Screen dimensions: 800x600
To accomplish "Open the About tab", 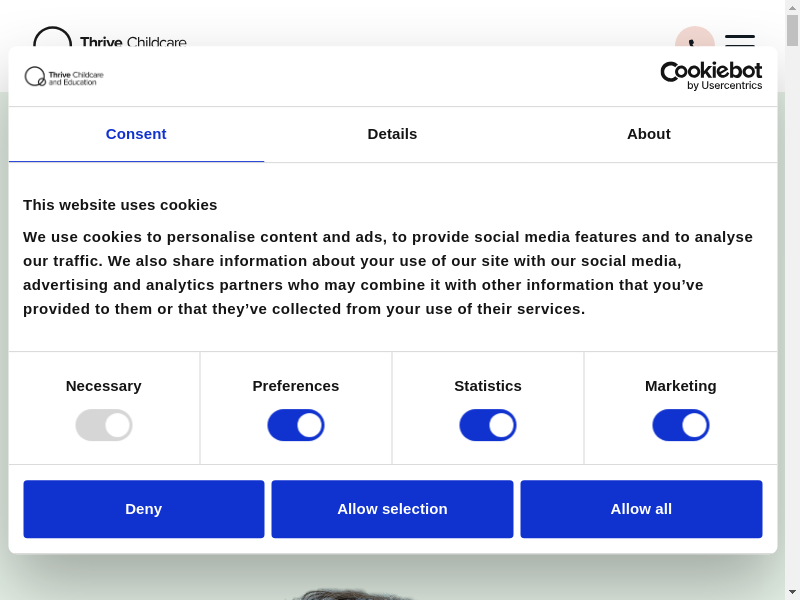I will 648,134.
